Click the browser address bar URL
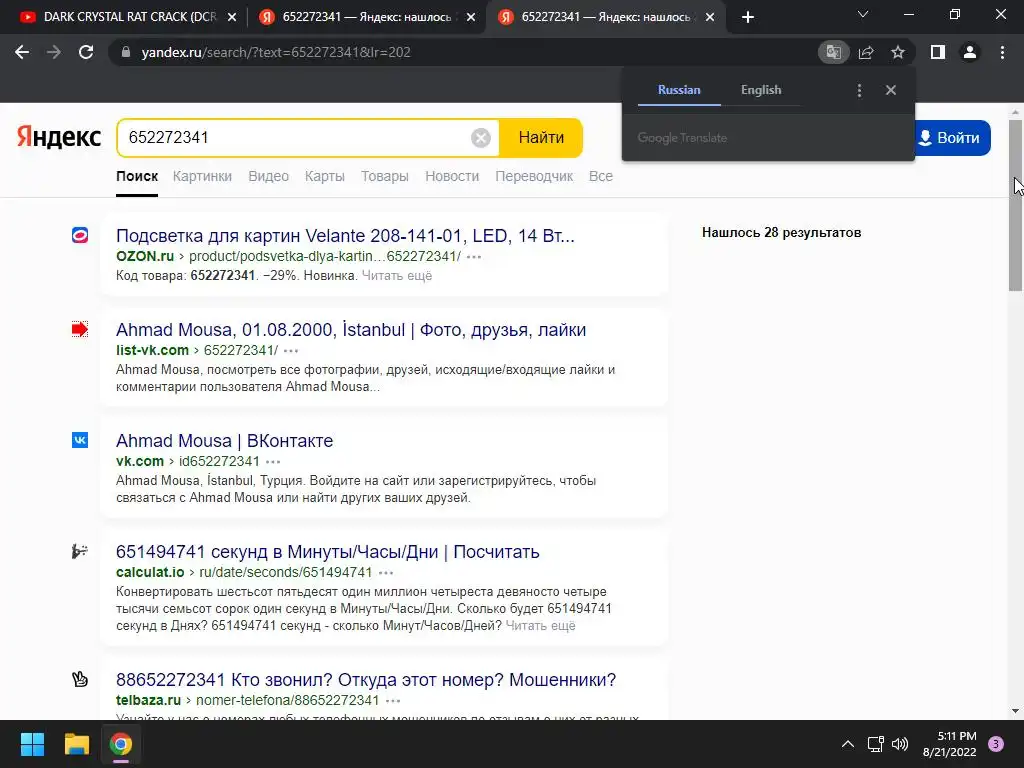 [276, 52]
